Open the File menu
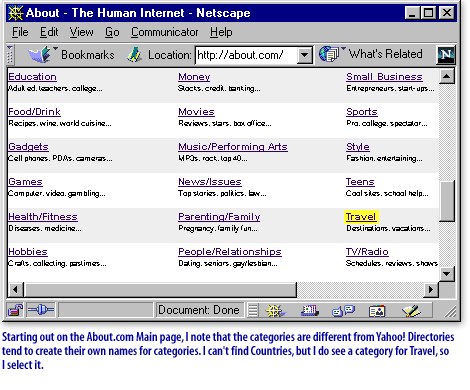The image size is (470, 390). 20,32
